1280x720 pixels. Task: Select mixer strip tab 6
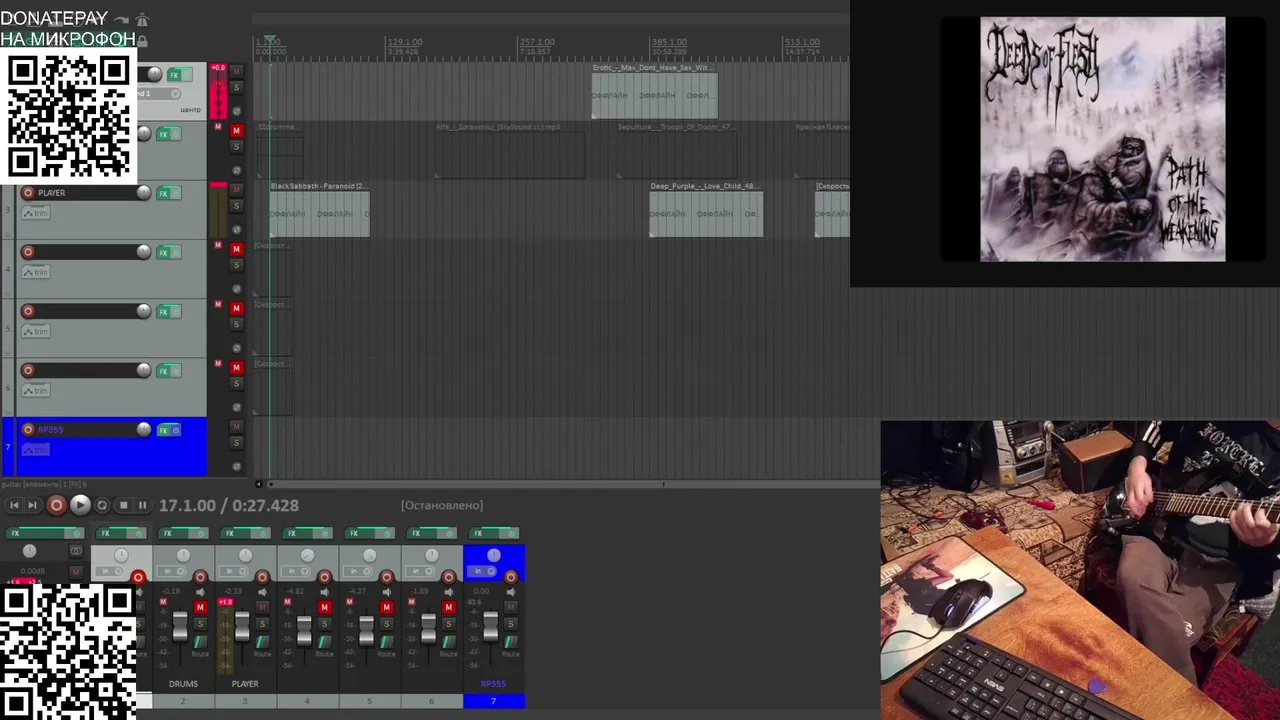pos(431,702)
